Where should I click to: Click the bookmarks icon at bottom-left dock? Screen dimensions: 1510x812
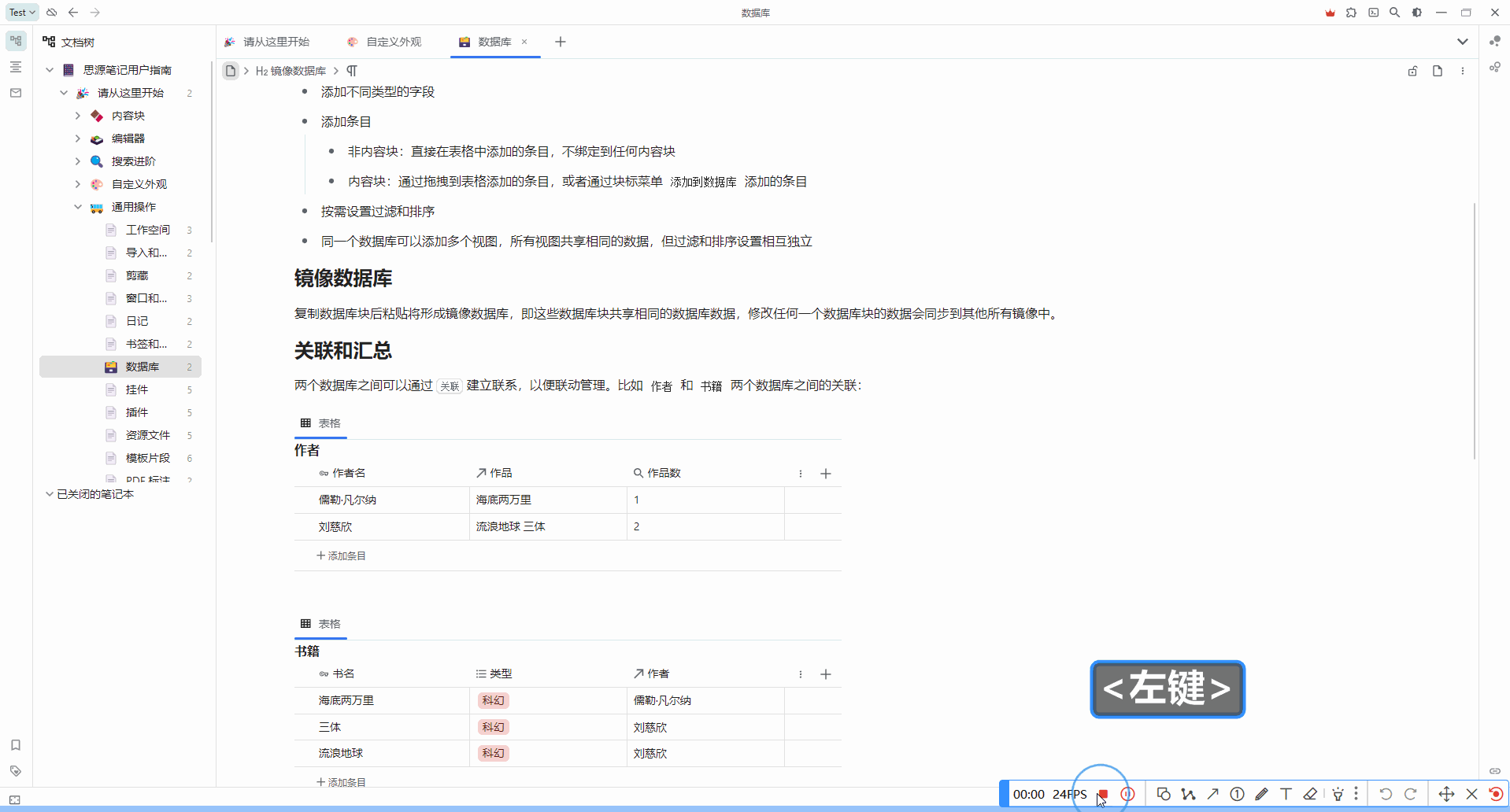click(15, 745)
